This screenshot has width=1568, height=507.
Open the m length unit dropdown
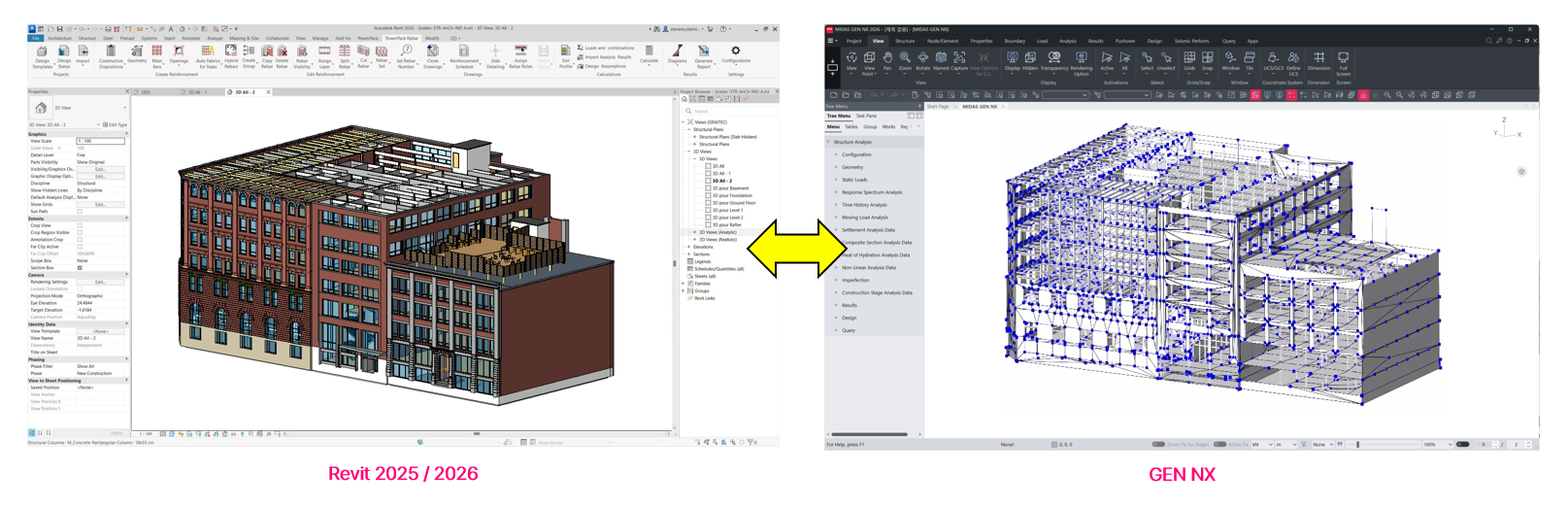click(x=1285, y=444)
